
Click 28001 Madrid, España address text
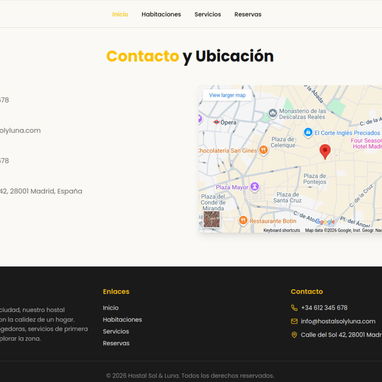click(46, 191)
